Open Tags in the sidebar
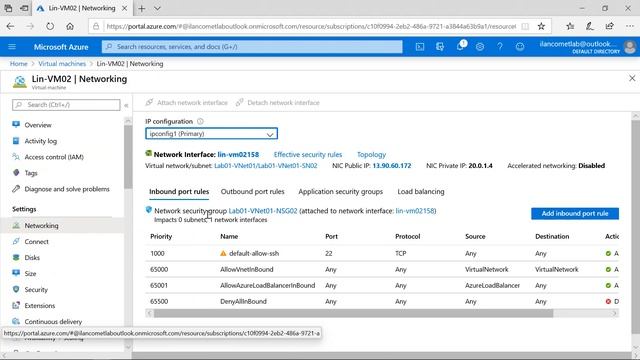 (x=31, y=173)
